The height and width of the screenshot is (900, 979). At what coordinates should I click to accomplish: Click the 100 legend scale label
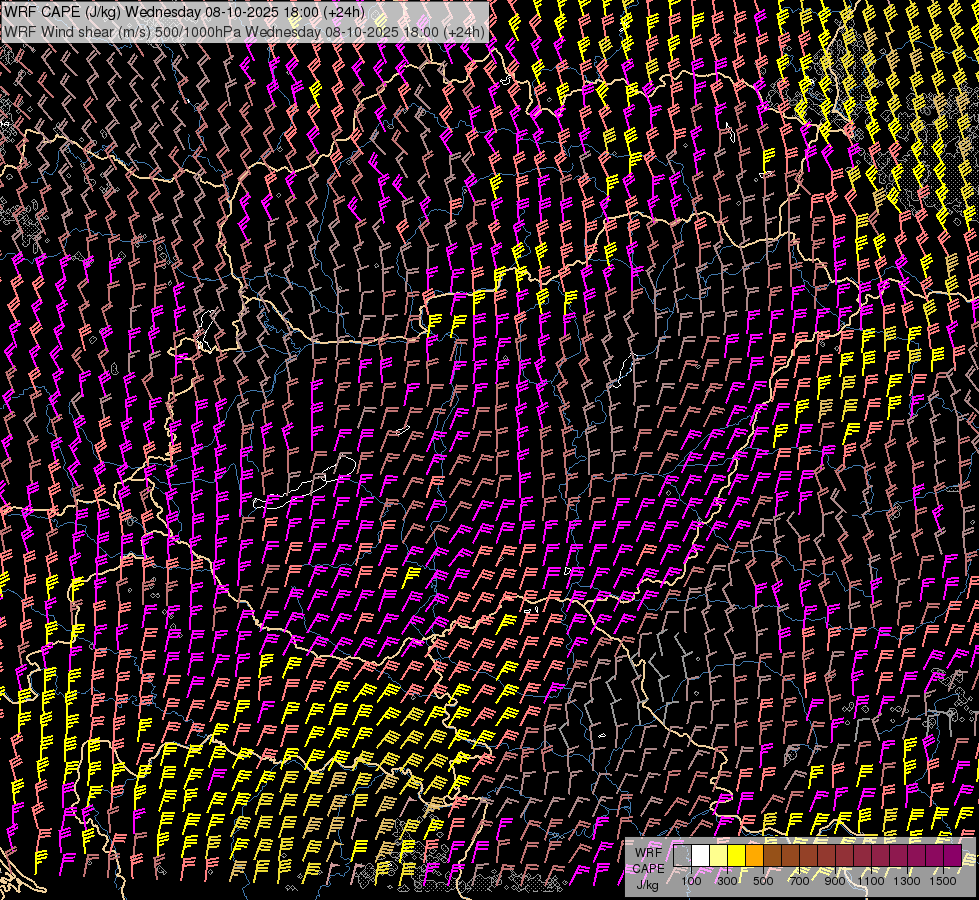coord(691,881)
